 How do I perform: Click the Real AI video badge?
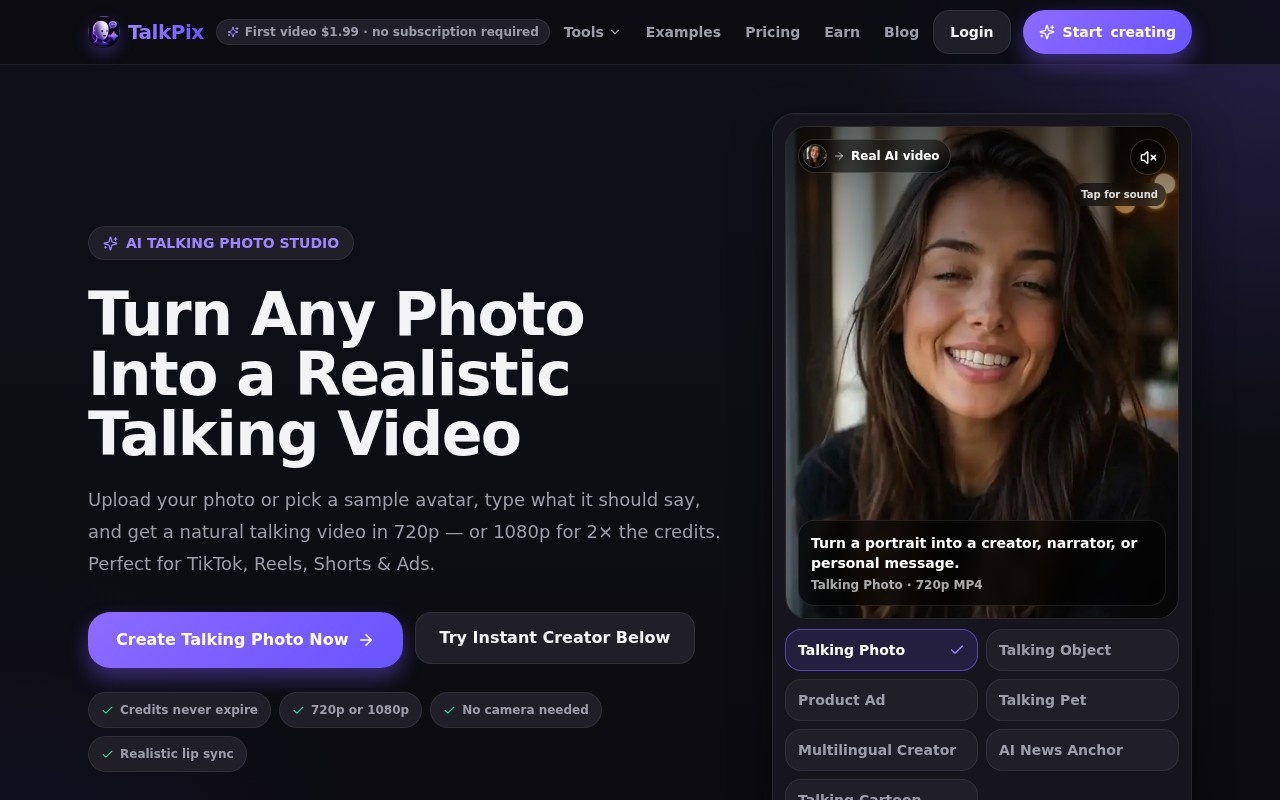(x=874, y=155)
